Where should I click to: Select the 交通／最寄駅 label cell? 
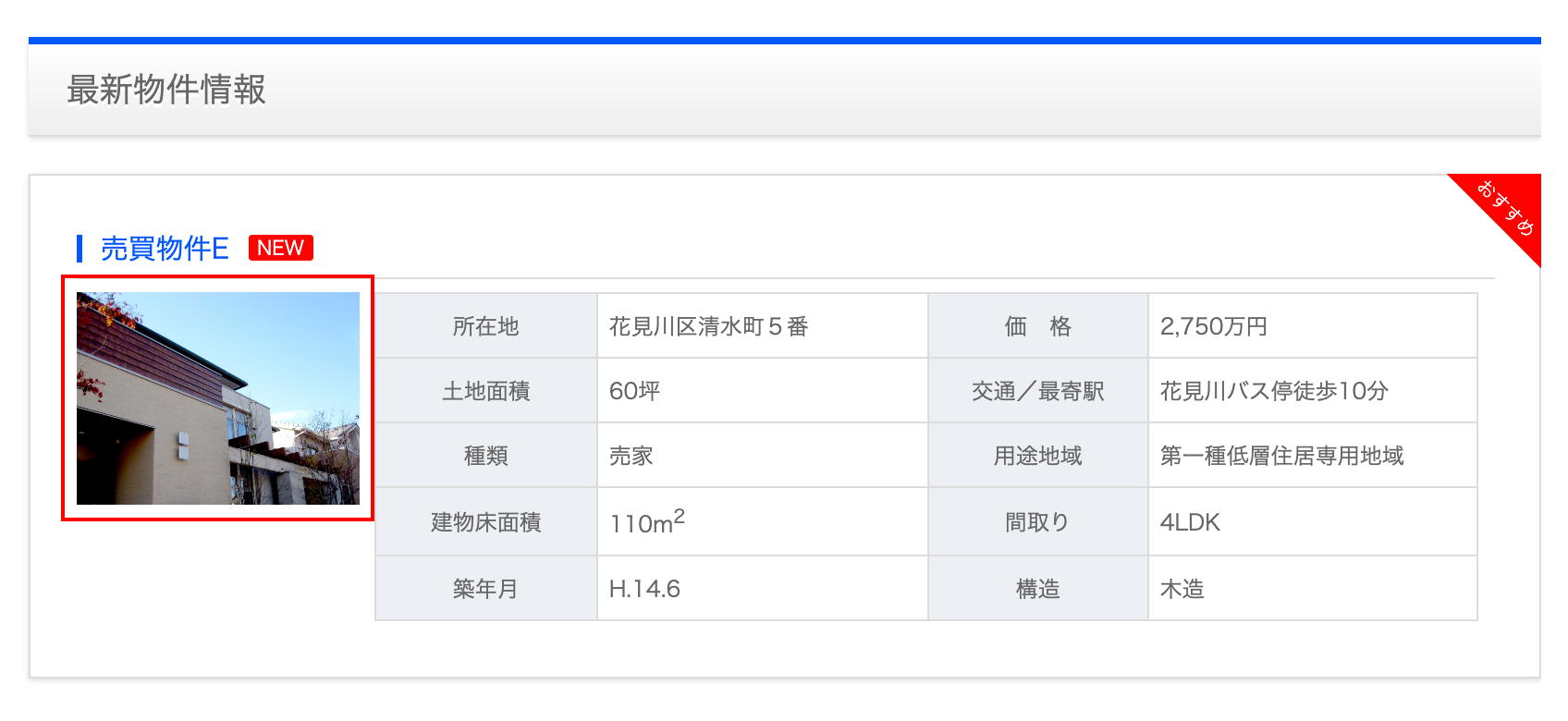click(x=1038, y=391)
